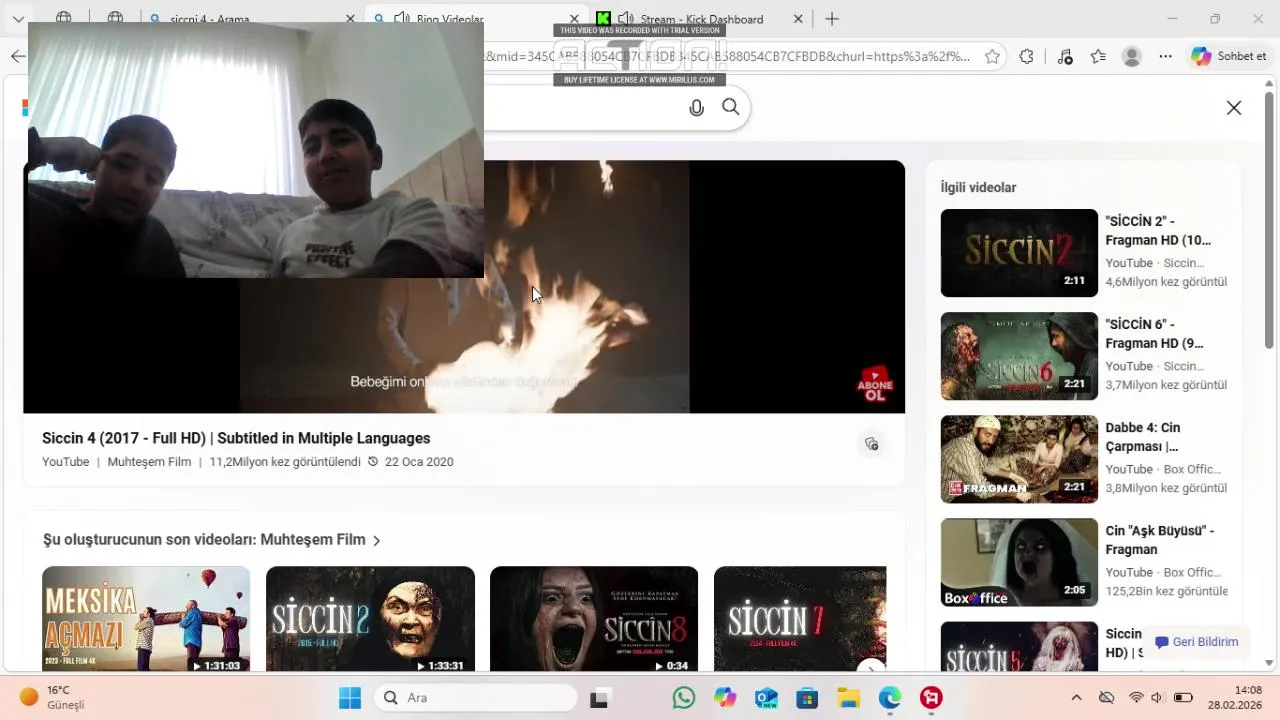Click the address bar URL field
1280x720 pixels.
(x=727, y=57)
